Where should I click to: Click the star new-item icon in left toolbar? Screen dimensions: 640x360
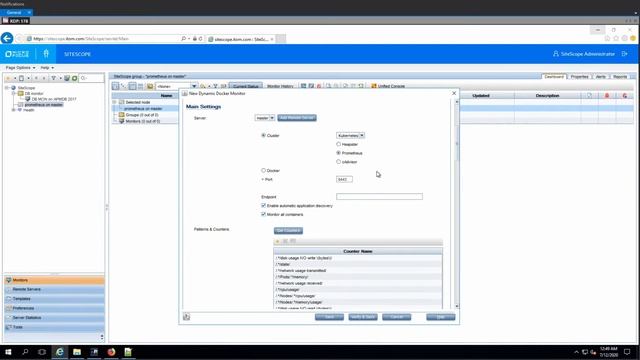[8, 78]
